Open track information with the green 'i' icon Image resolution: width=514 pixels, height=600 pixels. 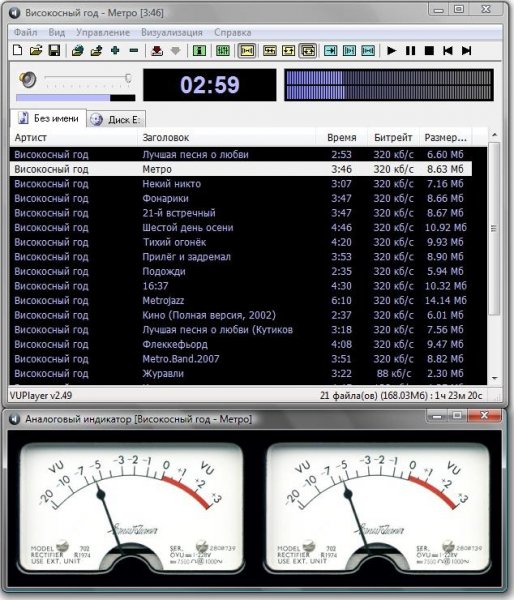click(x=199, y=51)
